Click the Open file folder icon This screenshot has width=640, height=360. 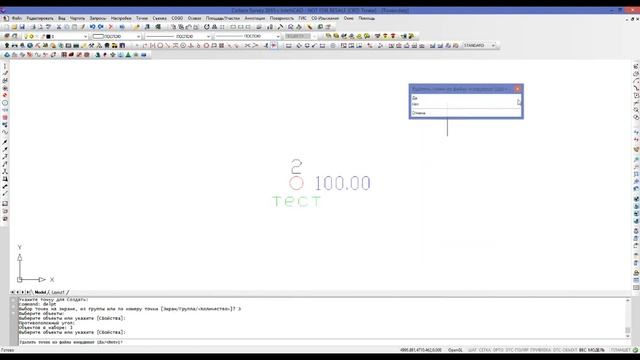pos(14,27)
